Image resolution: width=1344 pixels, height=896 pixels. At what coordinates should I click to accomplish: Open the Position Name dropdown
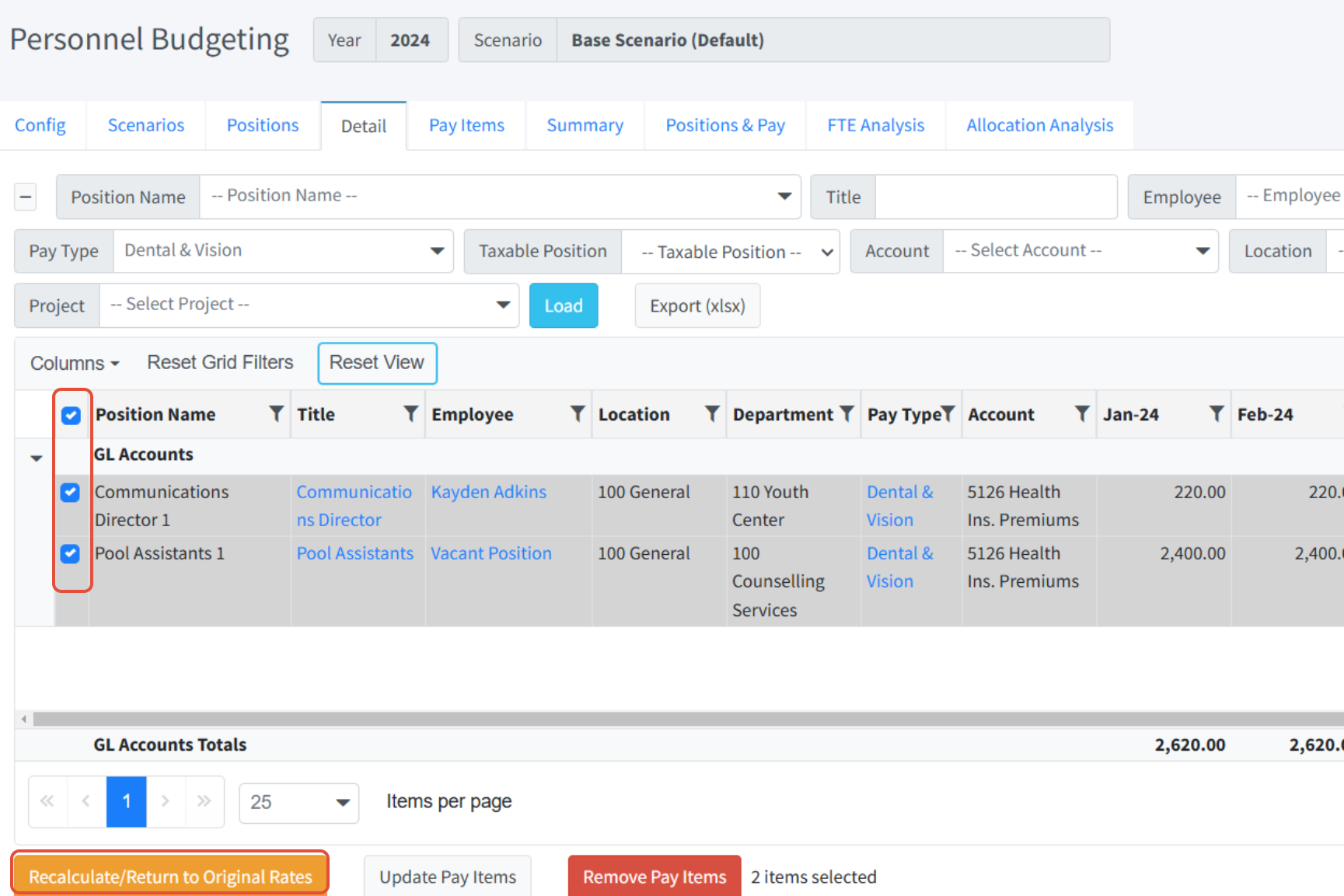[501, 196]
